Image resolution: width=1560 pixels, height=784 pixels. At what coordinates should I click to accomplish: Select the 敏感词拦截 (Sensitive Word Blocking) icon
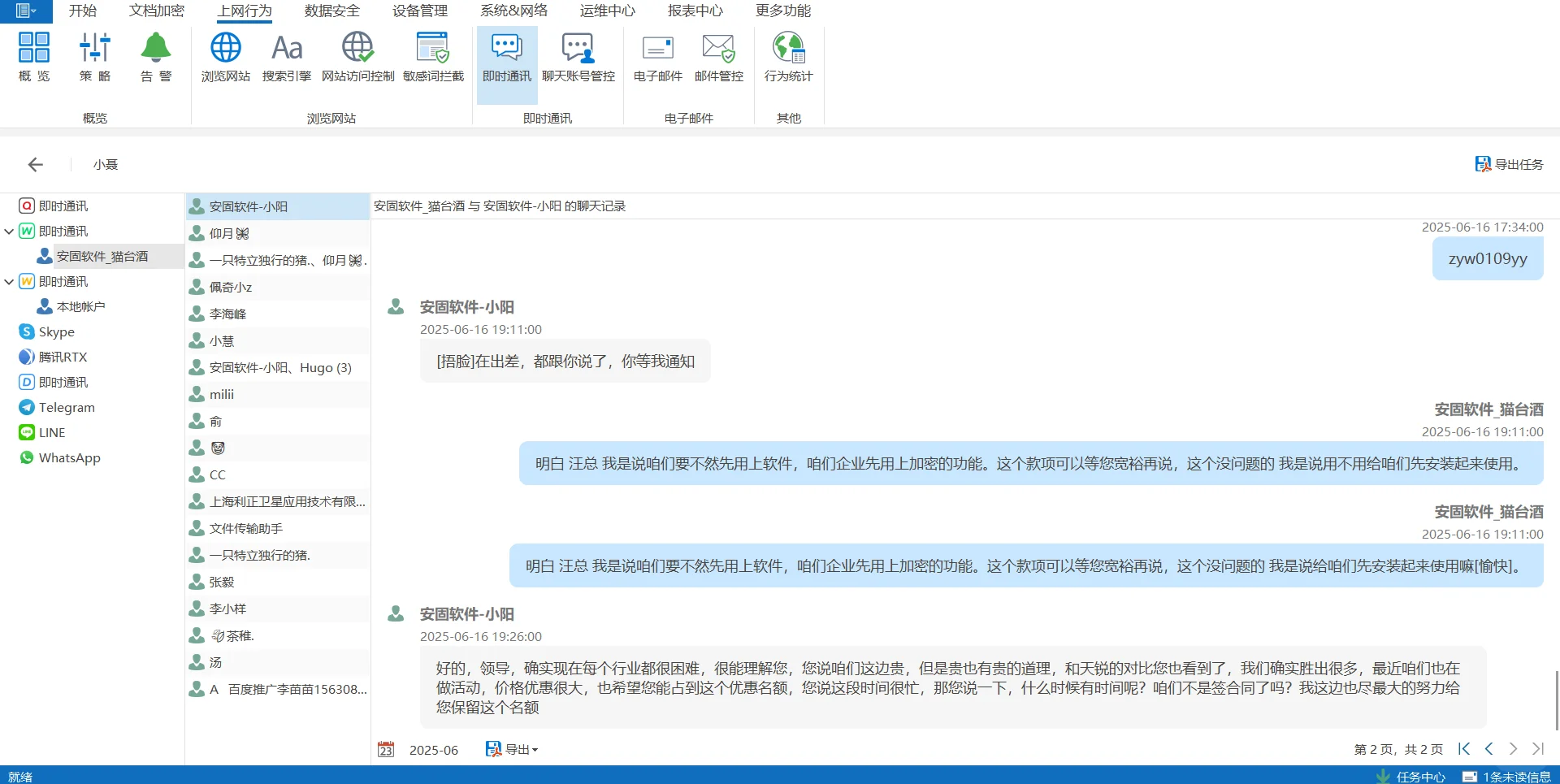pyautogui.click(x=433, y=55)
